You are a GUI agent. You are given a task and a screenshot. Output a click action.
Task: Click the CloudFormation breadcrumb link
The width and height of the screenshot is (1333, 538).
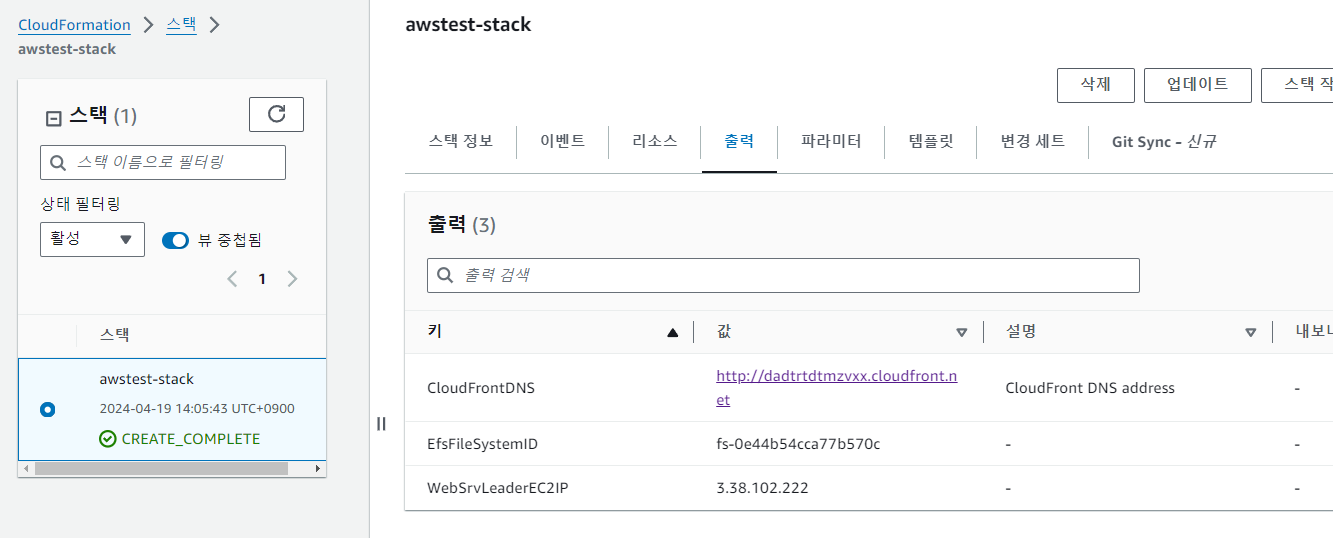pyautogui.click(x=74, y=25)
